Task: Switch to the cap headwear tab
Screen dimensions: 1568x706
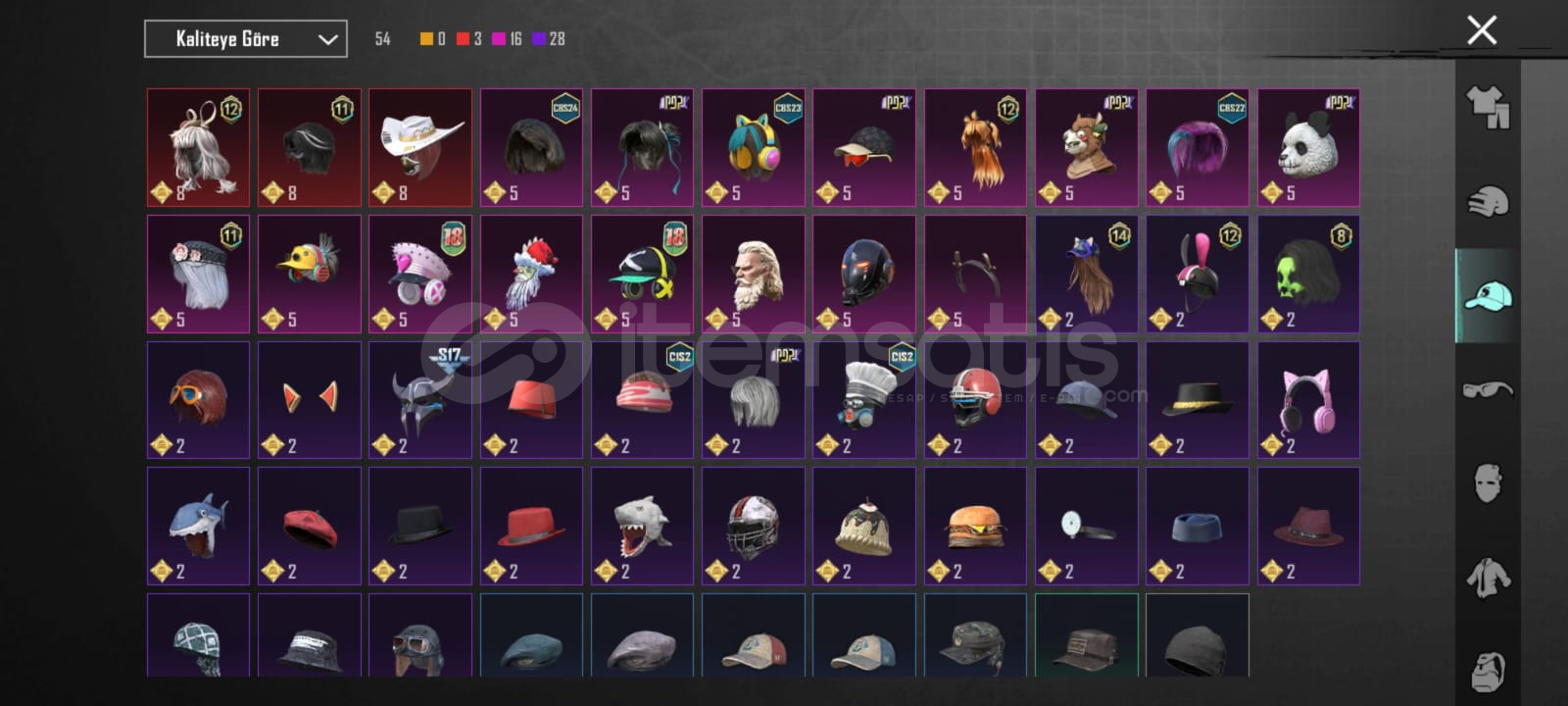Action: 1488,295
